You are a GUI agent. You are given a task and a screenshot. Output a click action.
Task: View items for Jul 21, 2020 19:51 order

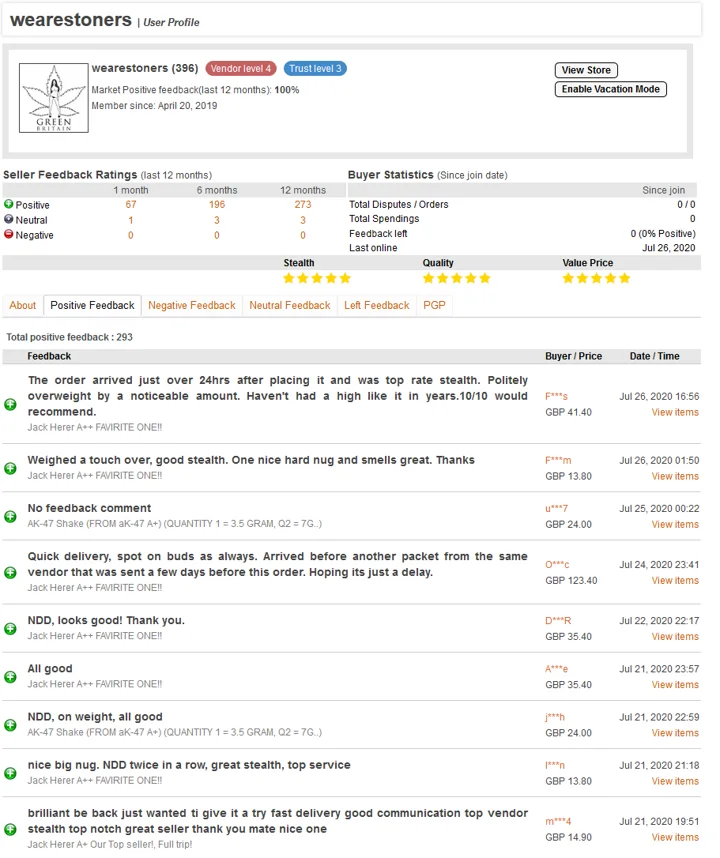click(675, 837)
